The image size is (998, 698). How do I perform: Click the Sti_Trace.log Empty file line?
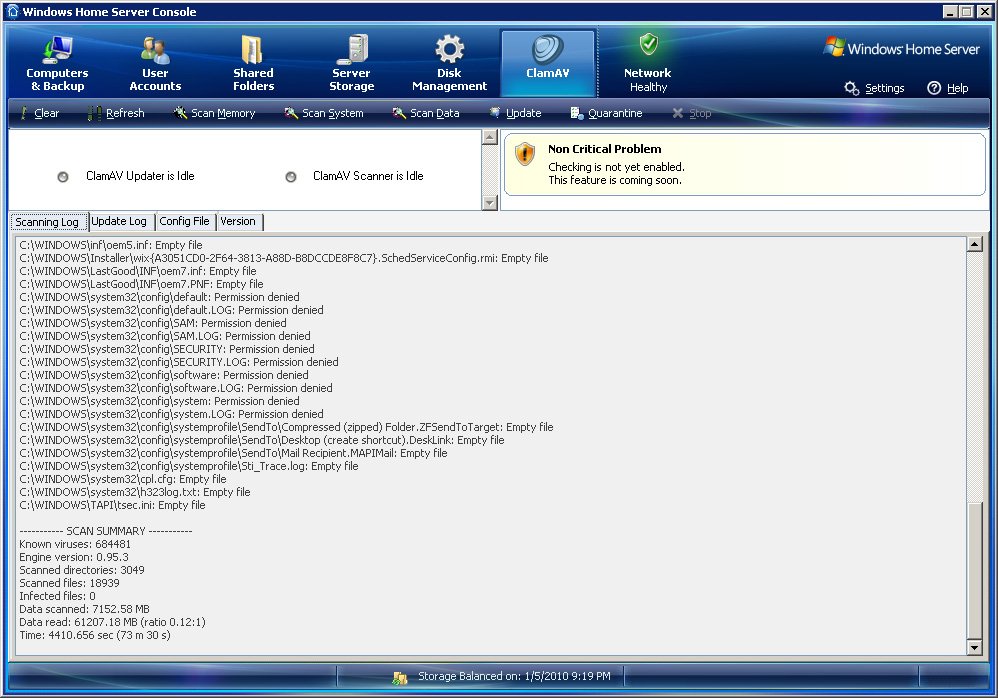[x=189, y=466]
